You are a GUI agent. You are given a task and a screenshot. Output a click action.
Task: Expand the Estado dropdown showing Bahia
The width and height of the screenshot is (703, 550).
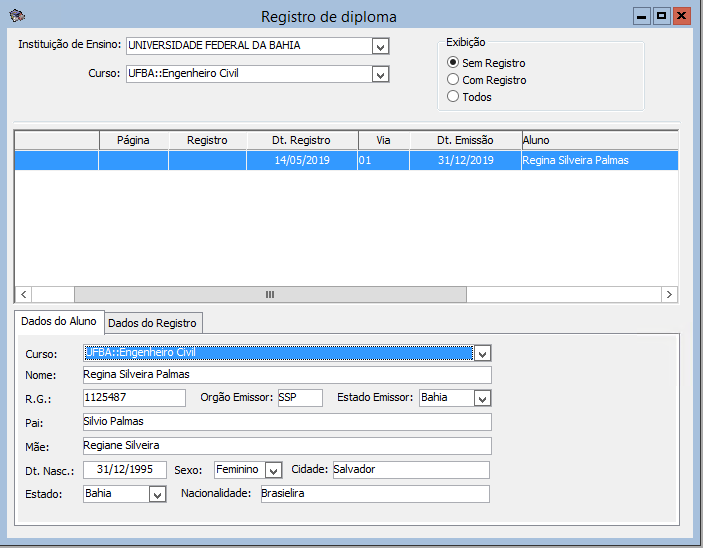157,494
